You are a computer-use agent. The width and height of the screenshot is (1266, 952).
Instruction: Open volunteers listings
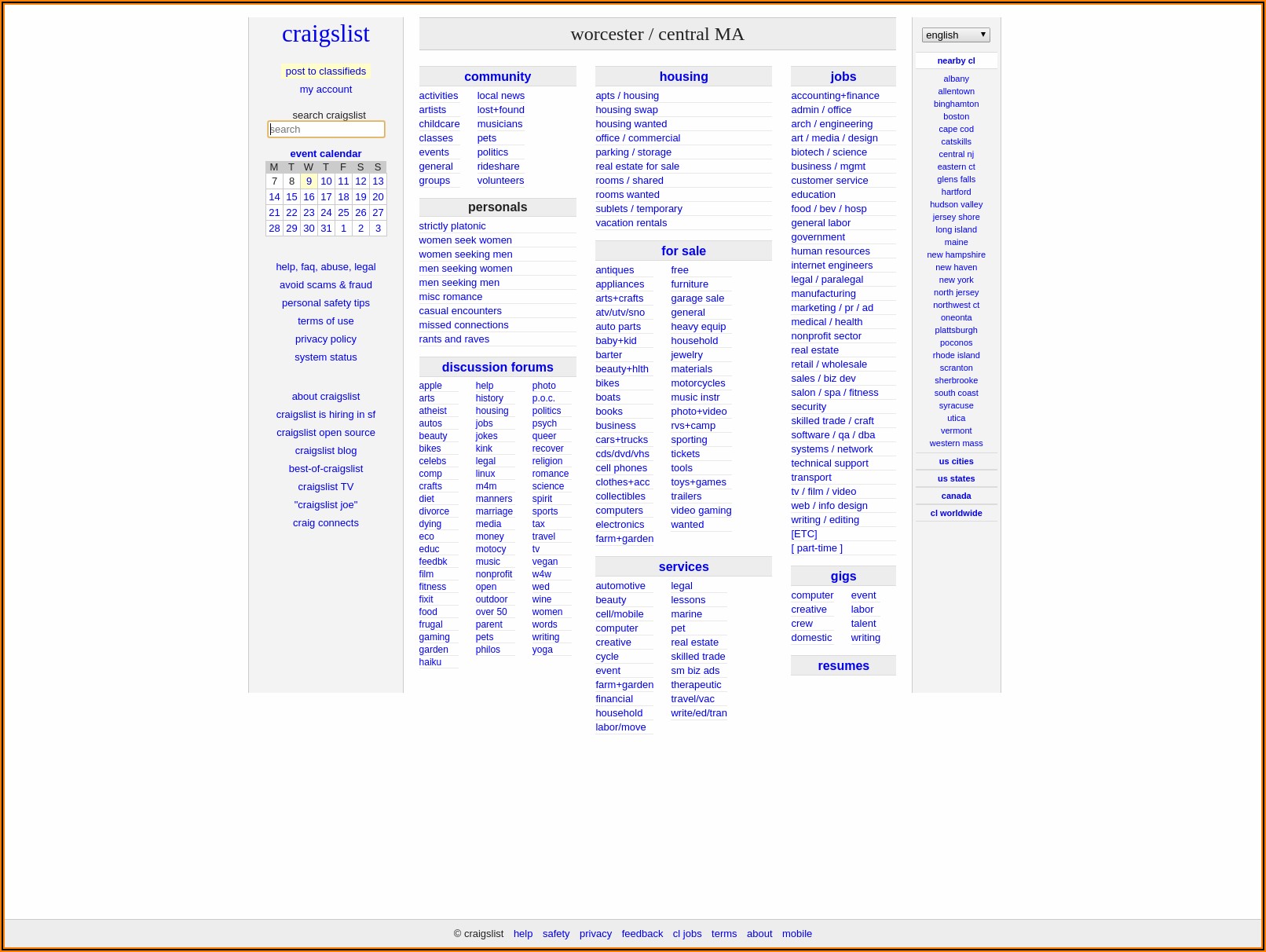[x=500, y=180]
